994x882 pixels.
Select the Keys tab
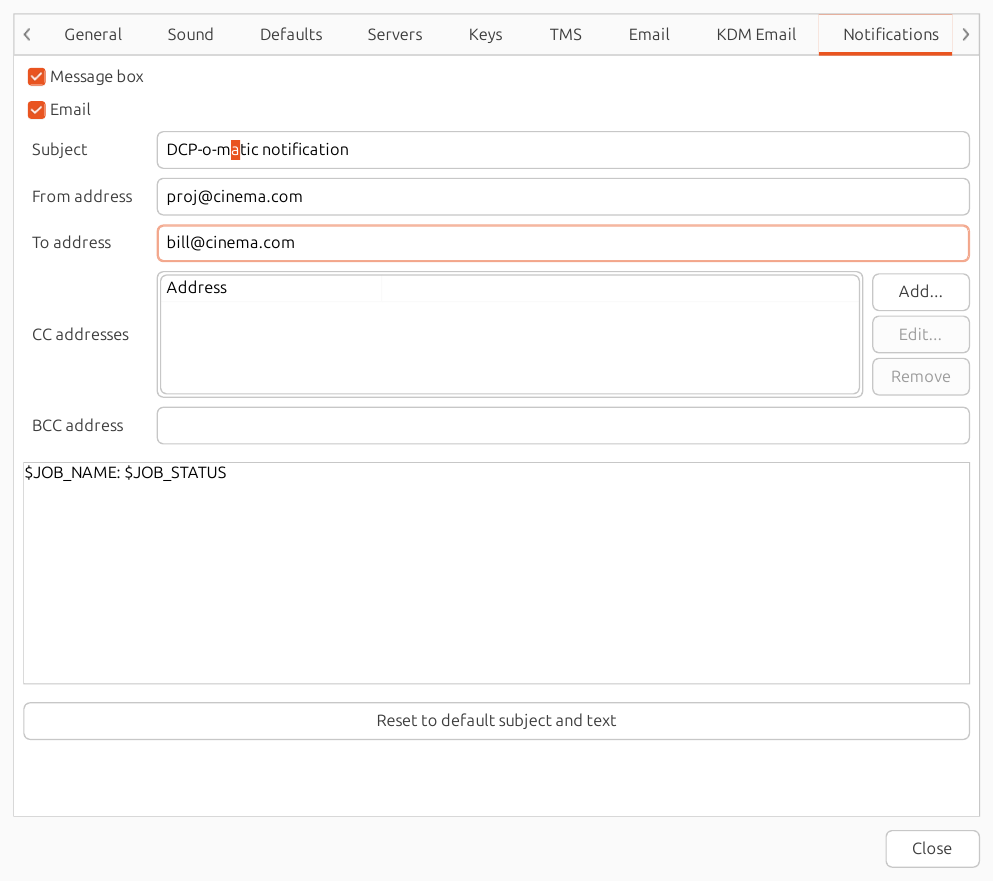pos(486,34)
